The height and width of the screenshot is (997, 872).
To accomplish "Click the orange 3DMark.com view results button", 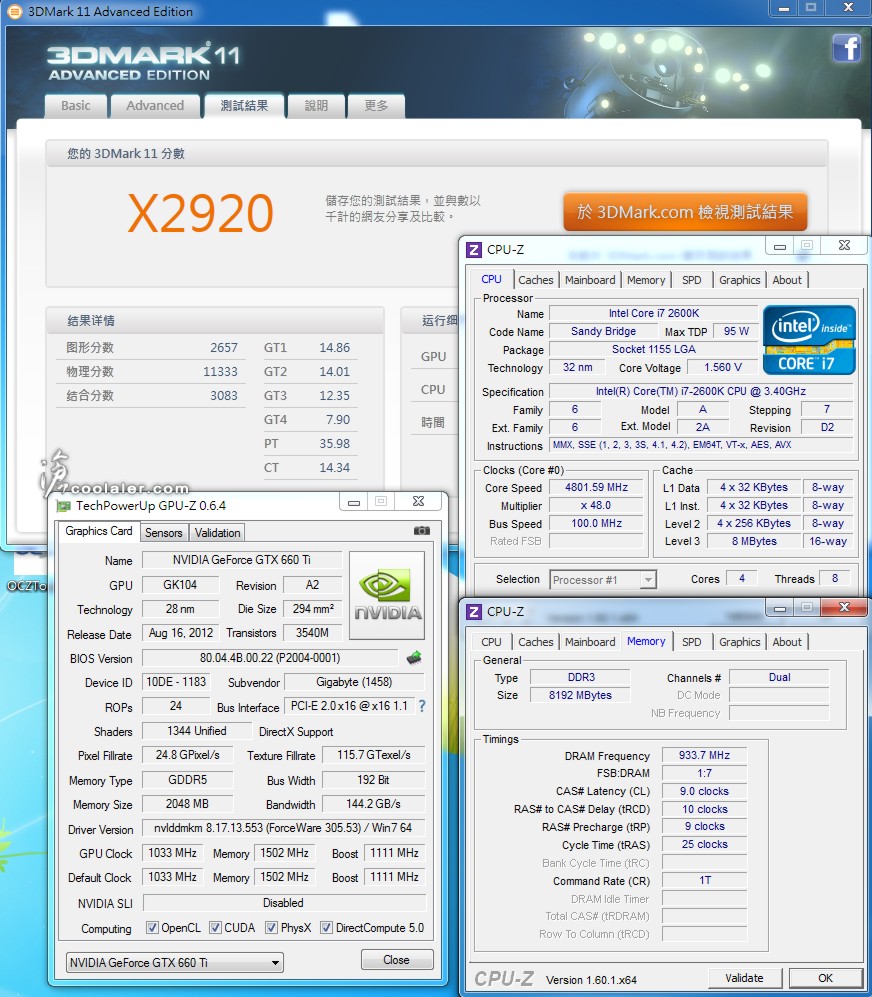I will tap(685, 212).
